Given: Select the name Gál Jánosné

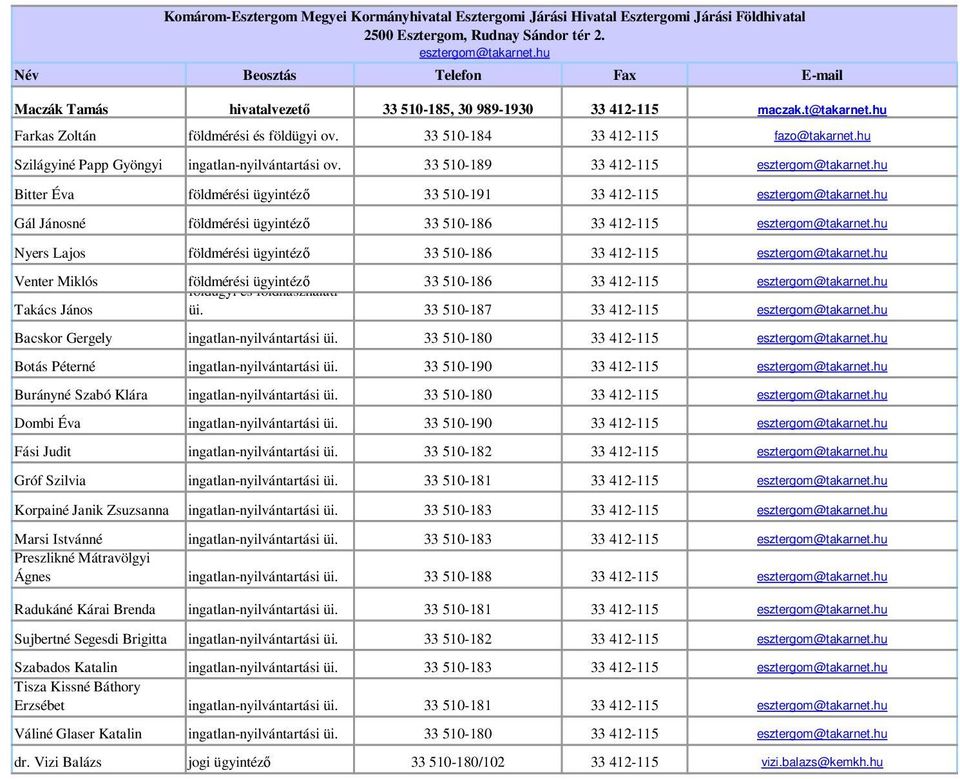Looking at the screenshot, I should 50,224.
